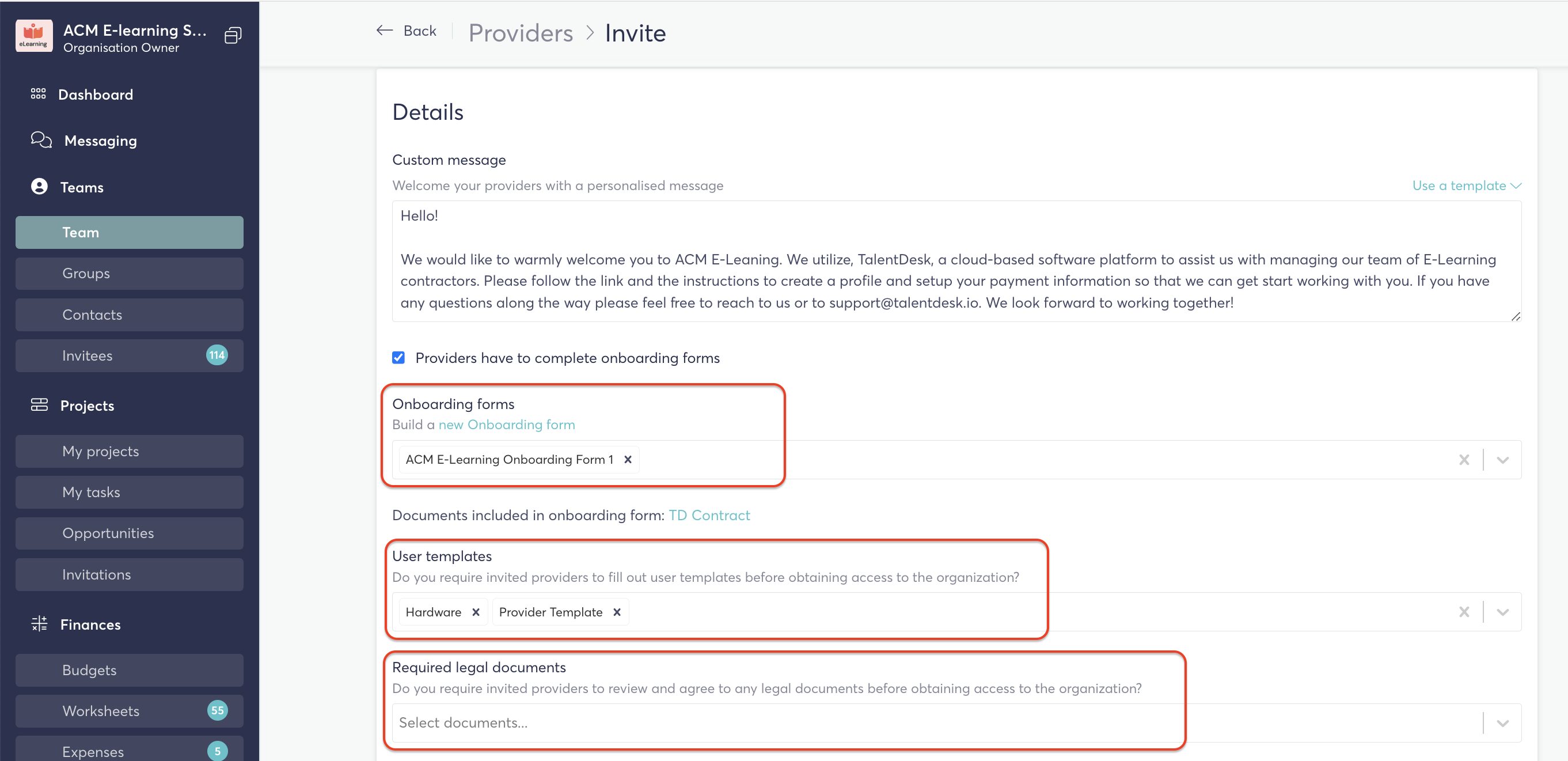Viewport: 1568px width, 761px height.
Task: Open Invitees in the sidebar
Action: (x=129, y=355)
